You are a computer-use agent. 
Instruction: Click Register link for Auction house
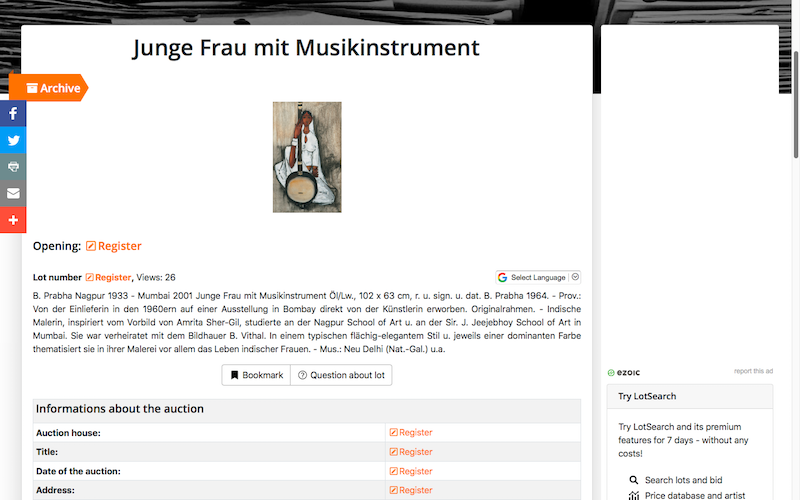pyautogui.click(x=411, y=433)
